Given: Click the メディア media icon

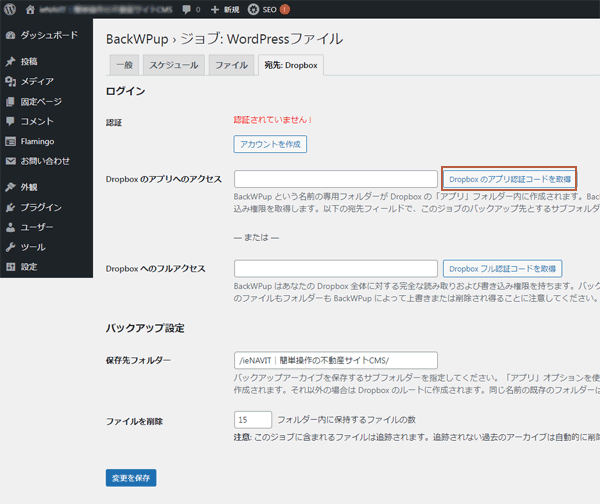Looking at the screenshot, I should pos(11,82).
